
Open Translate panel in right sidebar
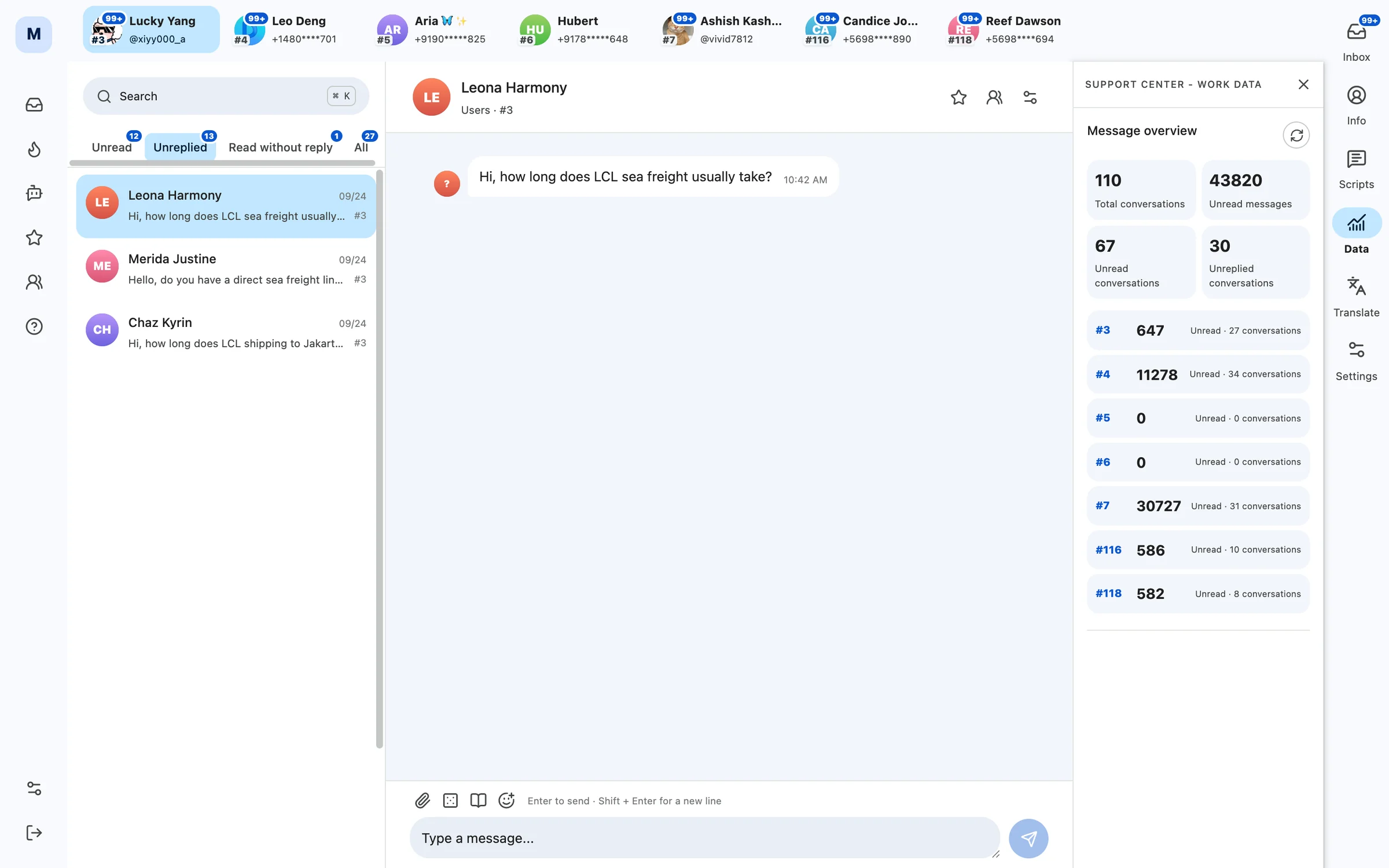coord(1357,297)
